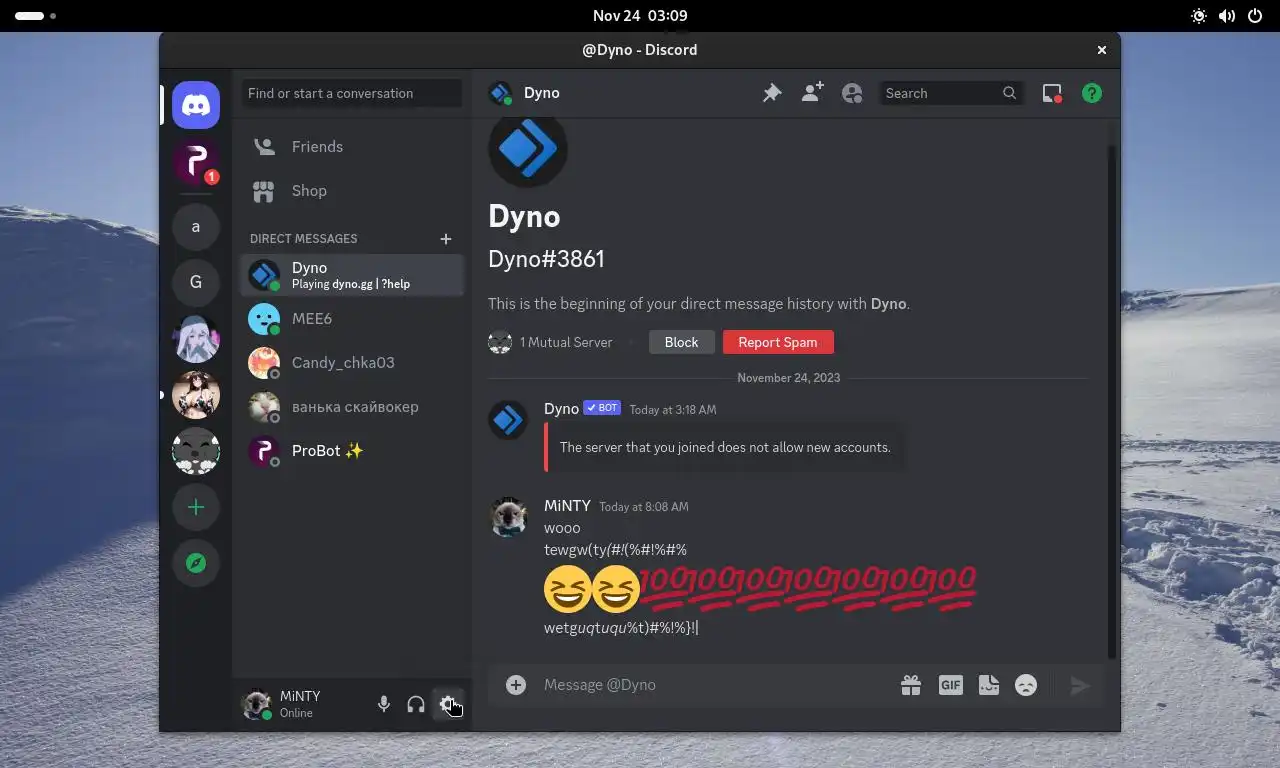Show pinned messages
Viewport: 1280px width, 768px height.
(x=772, y=93)
